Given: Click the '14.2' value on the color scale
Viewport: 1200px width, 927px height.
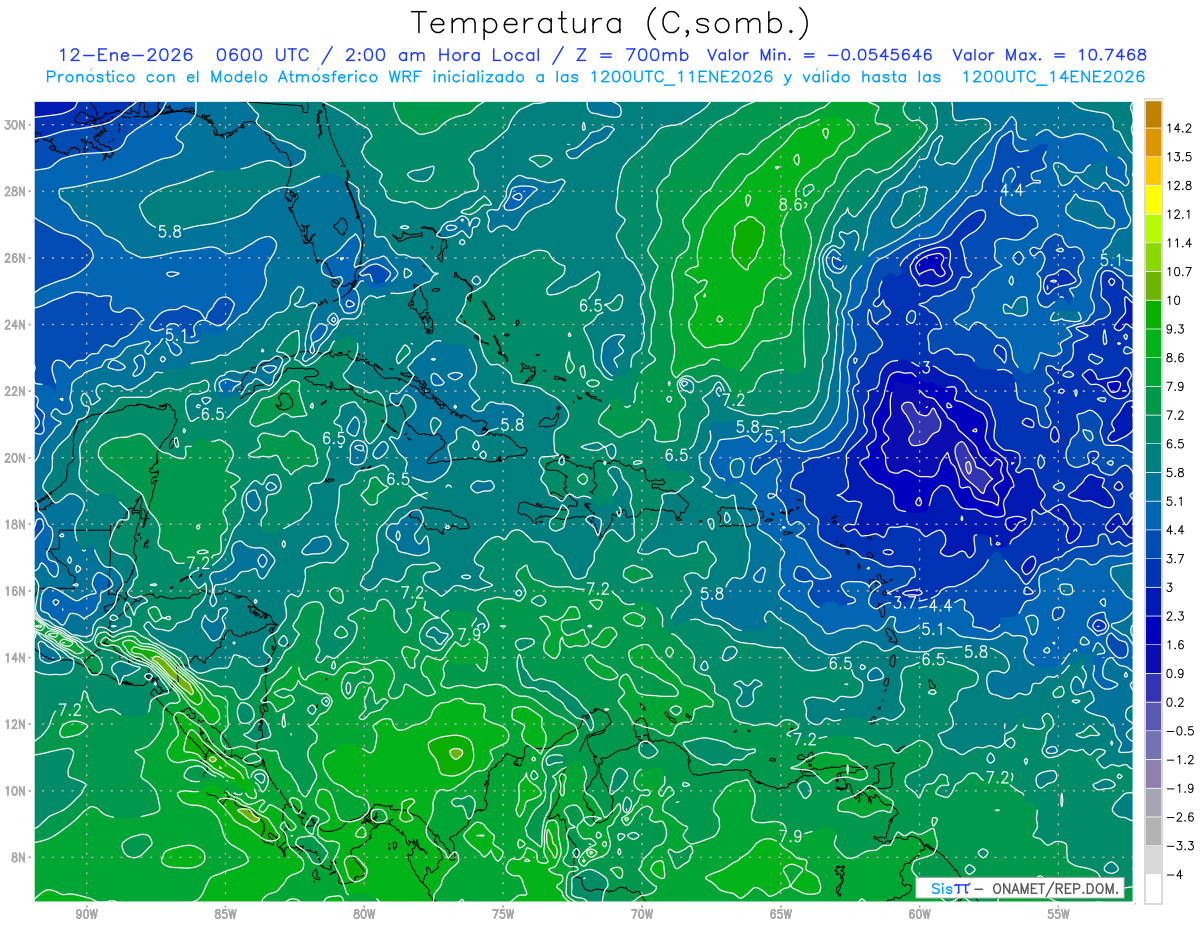Looking at the screenshot, I should [x=1180, y=128].
